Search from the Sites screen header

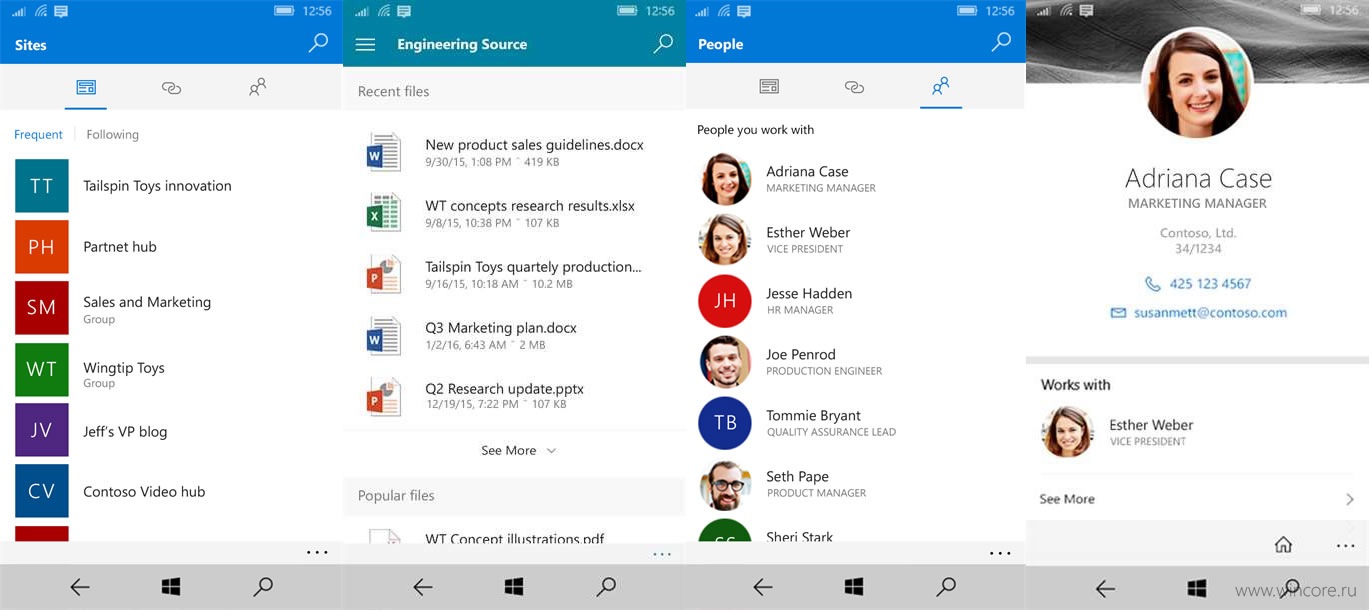[x=318, y=43]
